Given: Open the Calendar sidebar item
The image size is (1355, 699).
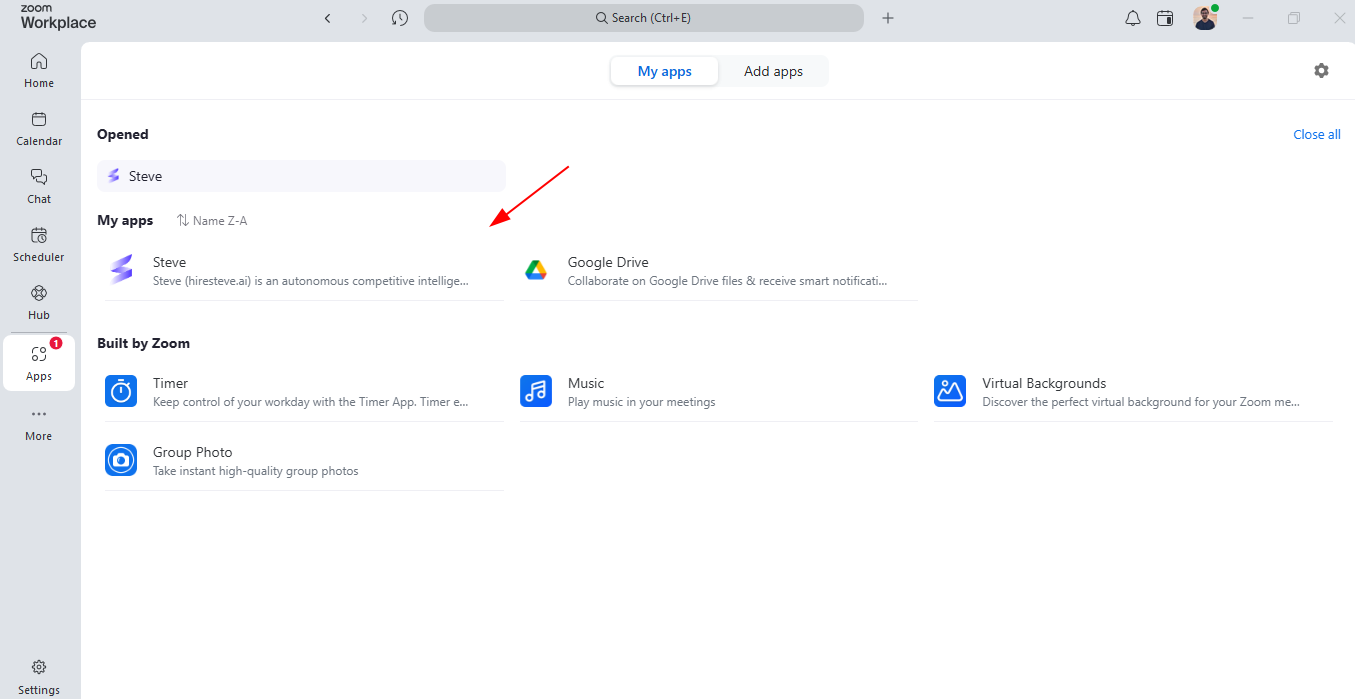Looking at the screenshot, I should 39,128.
